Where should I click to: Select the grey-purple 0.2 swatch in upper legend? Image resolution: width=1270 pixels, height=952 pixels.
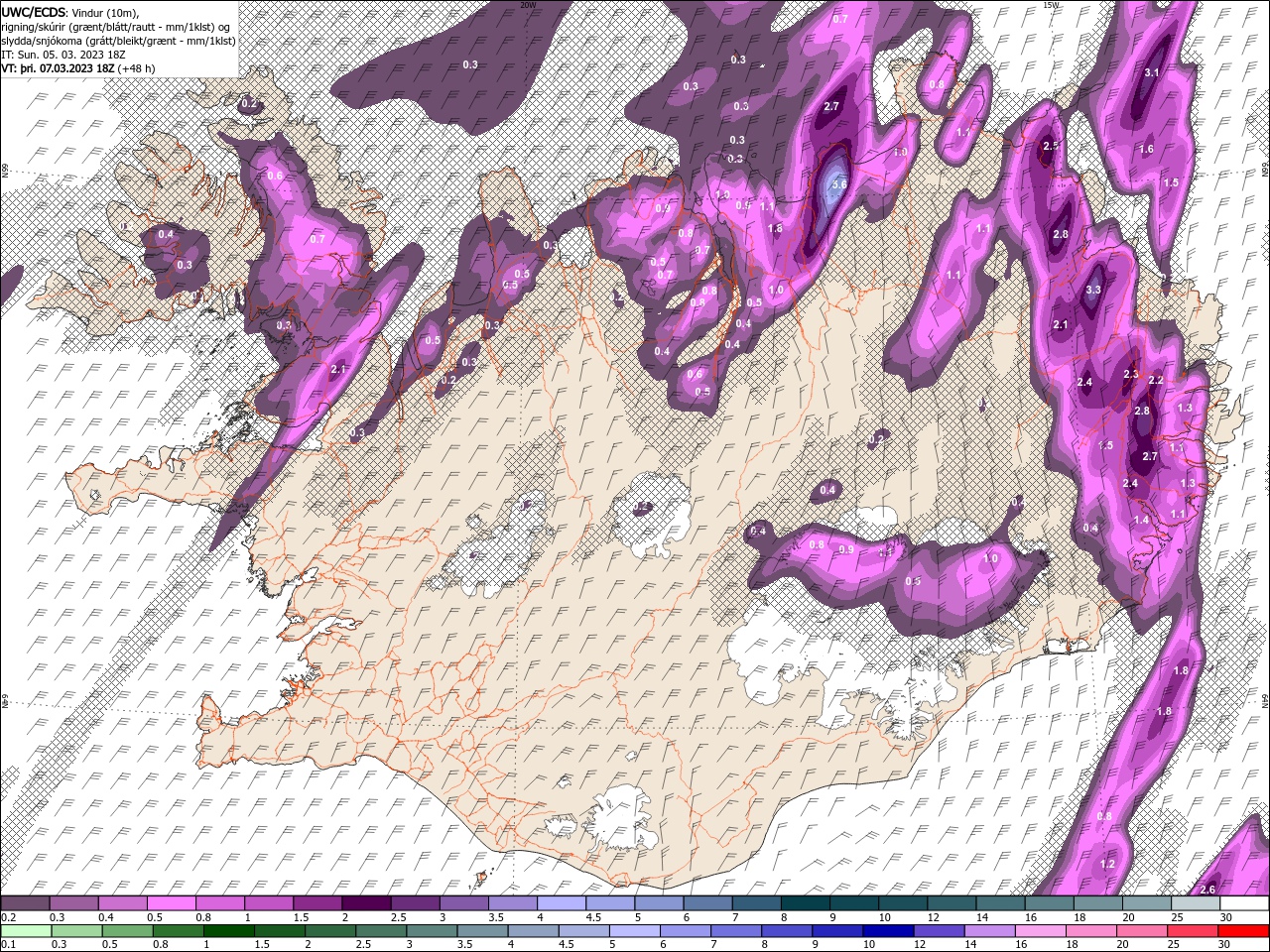(26, 903)
